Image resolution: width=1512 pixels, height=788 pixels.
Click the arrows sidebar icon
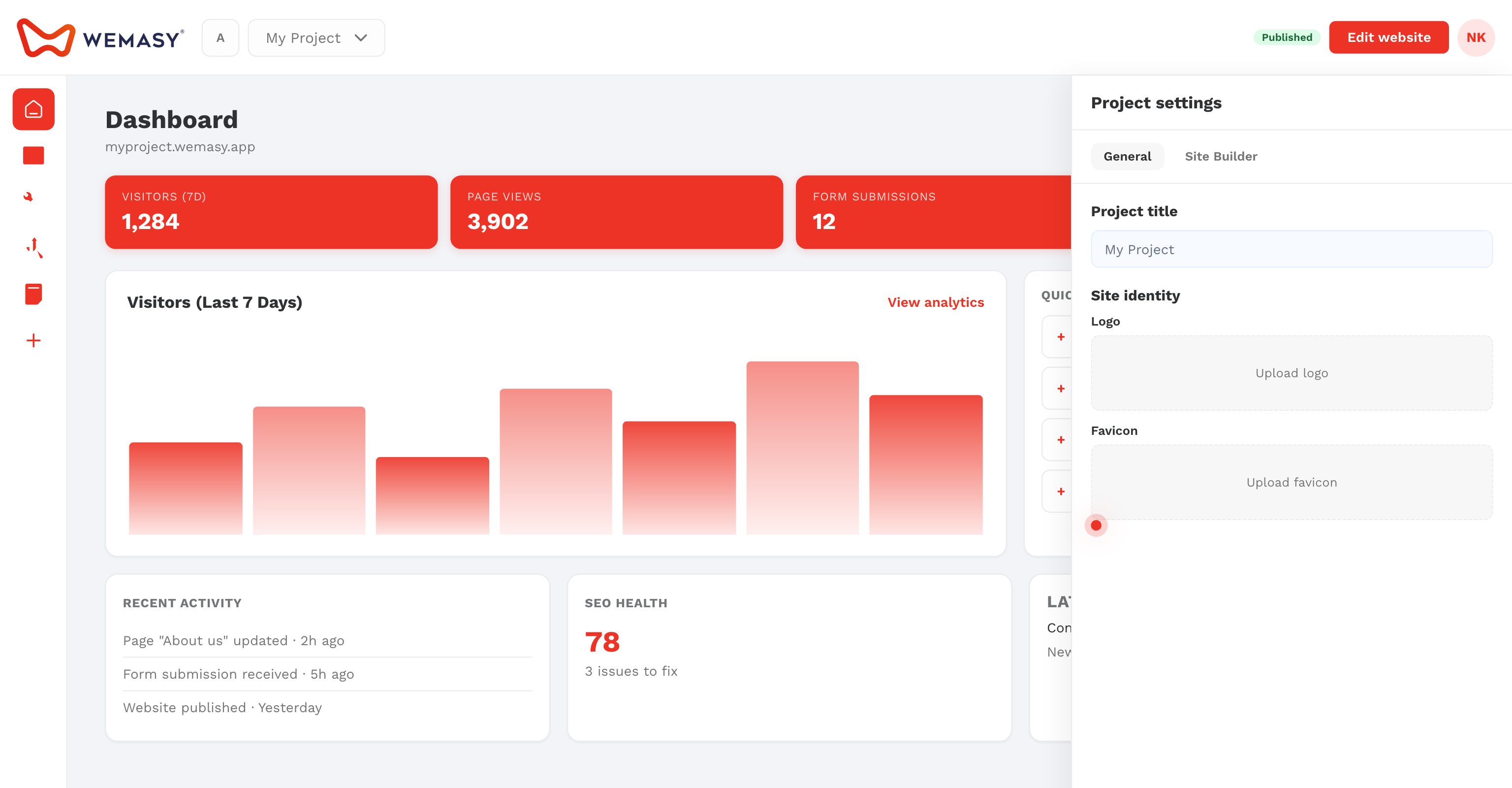click(34, 248)
